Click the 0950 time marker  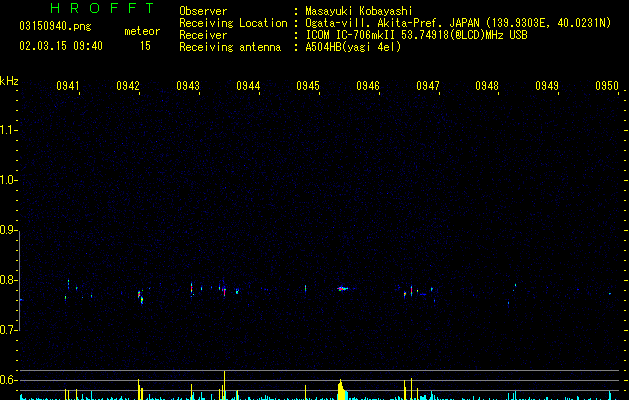point(607,85)
